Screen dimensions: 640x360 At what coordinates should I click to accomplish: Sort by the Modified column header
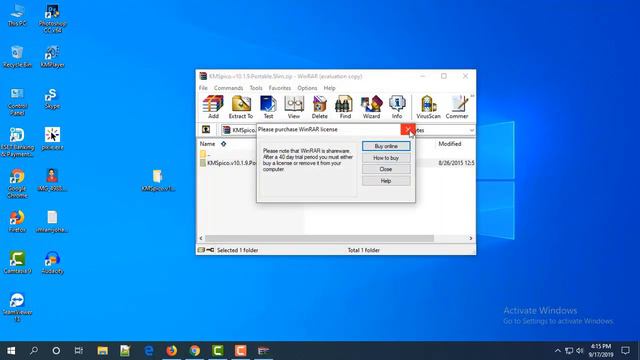point(450,144)
